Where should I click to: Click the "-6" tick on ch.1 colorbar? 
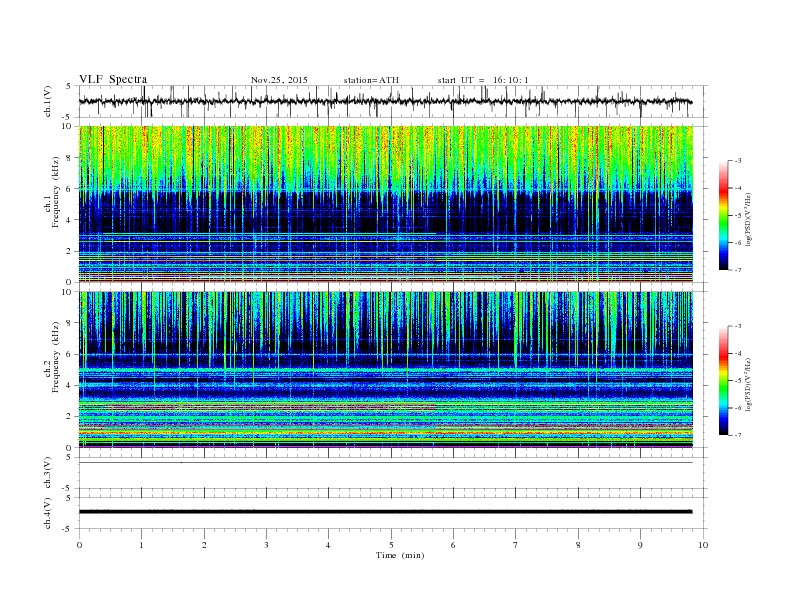tap(738, 242)
